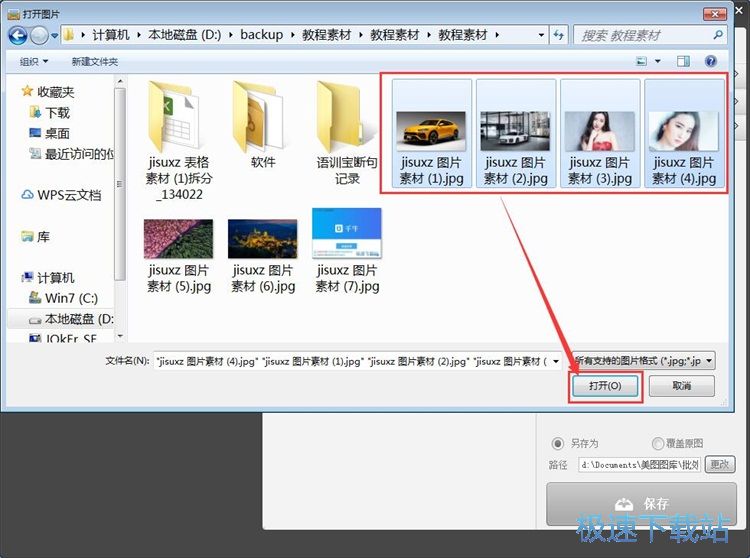The image size is (750, 558).
Task: Select the jisuxz 表格素材 (1)拆分 folder
Action: 178,140
